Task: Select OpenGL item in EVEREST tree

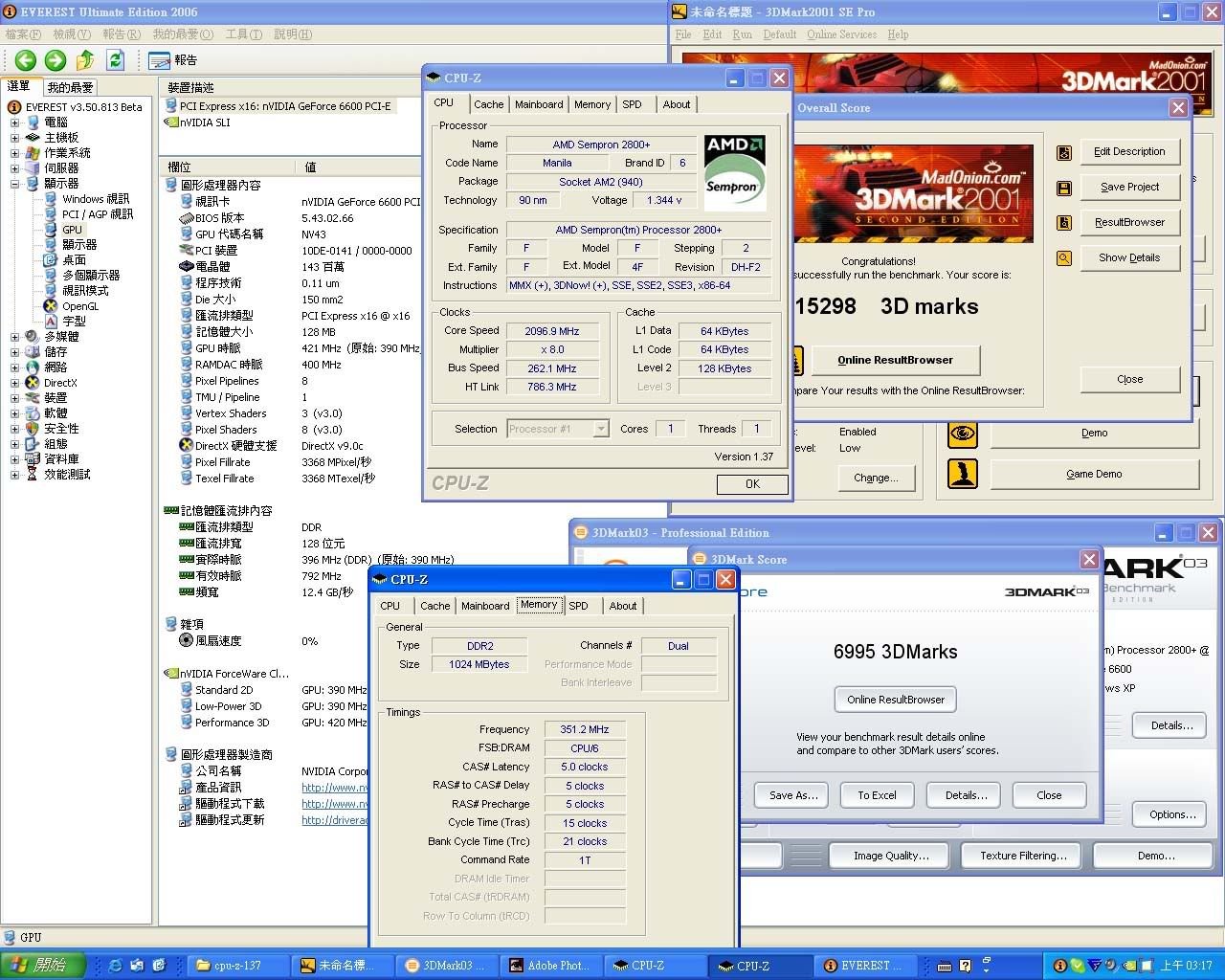Action: (80, 306)
